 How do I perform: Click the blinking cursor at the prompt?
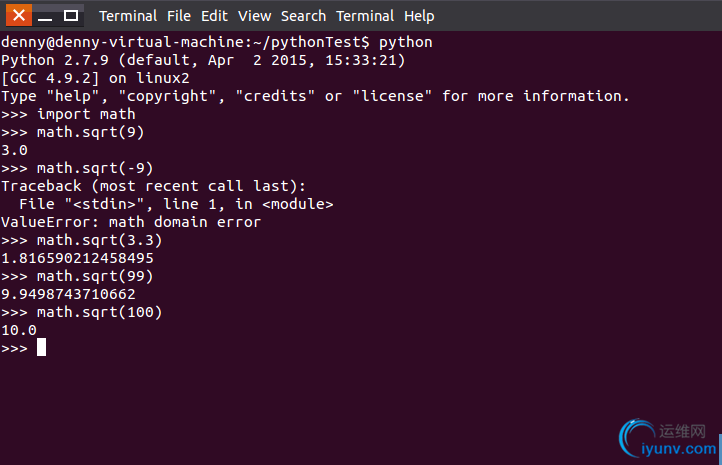(41, 347)
